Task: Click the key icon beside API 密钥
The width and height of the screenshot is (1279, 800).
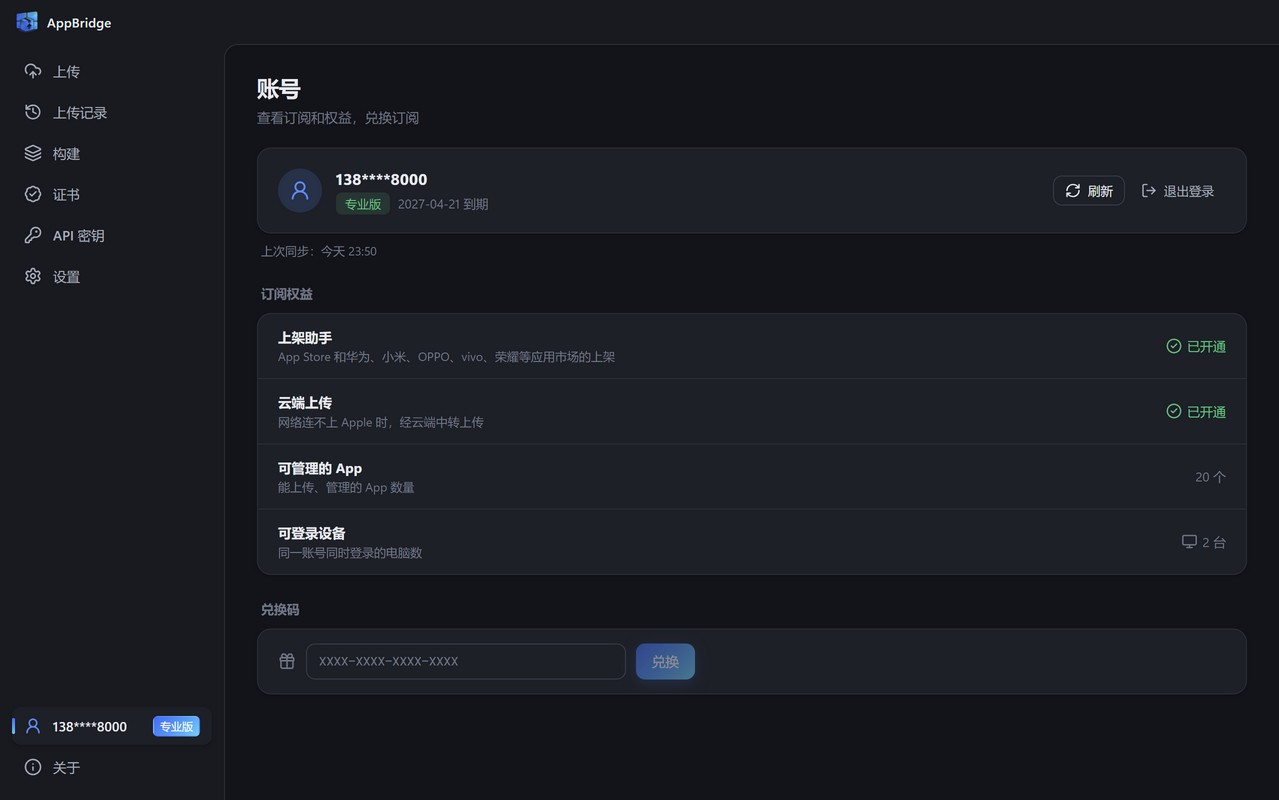Action: 33,235
